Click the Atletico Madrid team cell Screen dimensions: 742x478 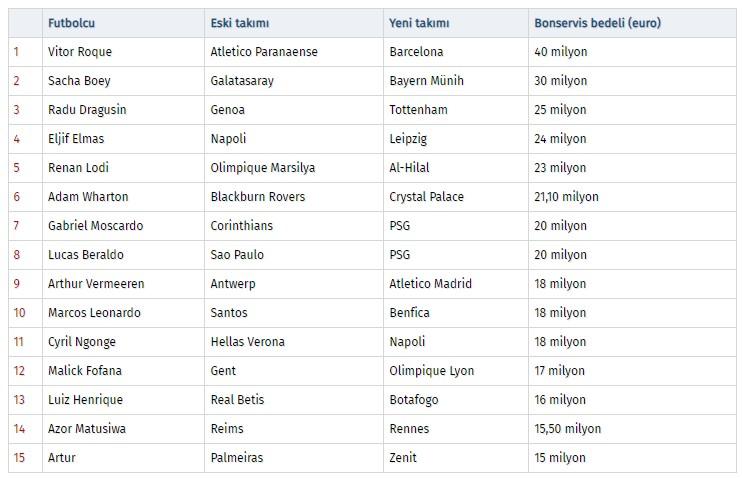tap(430, 284)
